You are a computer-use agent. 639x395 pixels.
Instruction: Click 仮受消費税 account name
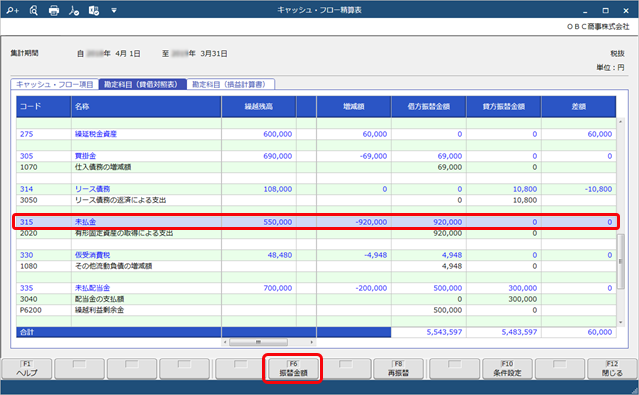point(93,255)
